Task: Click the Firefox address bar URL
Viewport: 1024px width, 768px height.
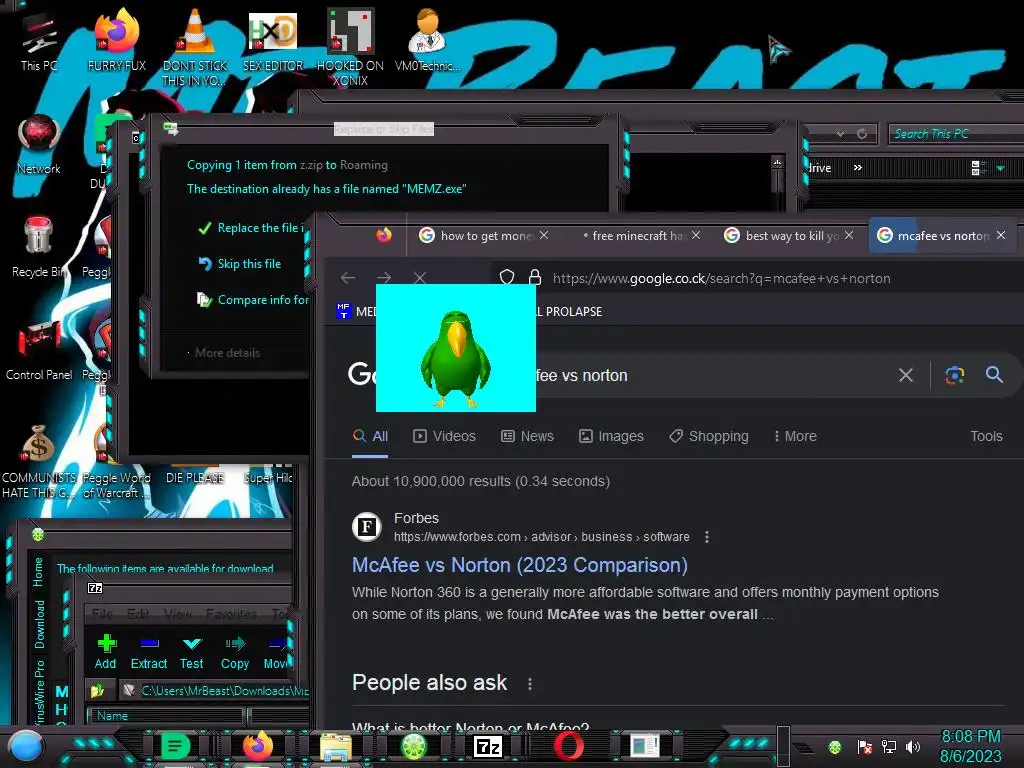Action: point(722,278)
